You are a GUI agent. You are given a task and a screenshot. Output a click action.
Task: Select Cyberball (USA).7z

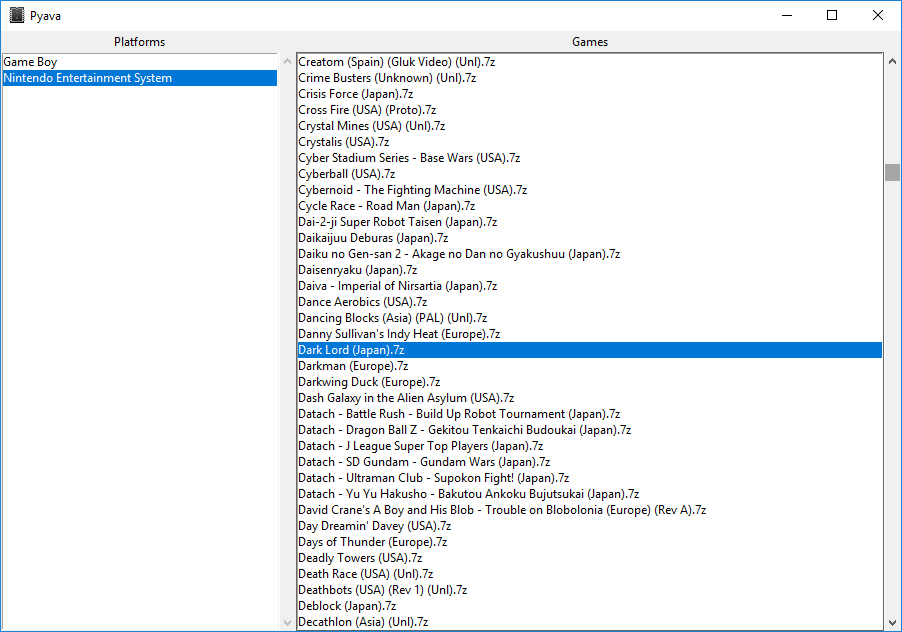tap(590, 174)
